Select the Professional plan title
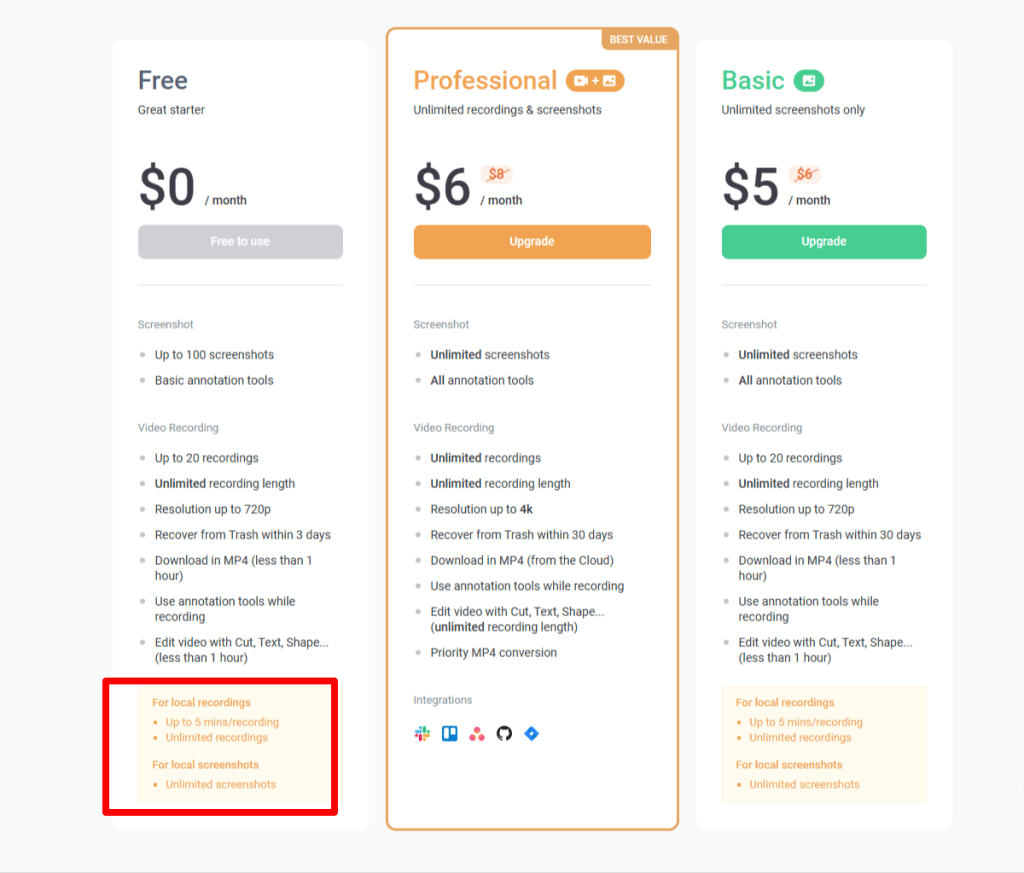The width and height of the screenshot is (1024, 873). [x=485, y=81]
